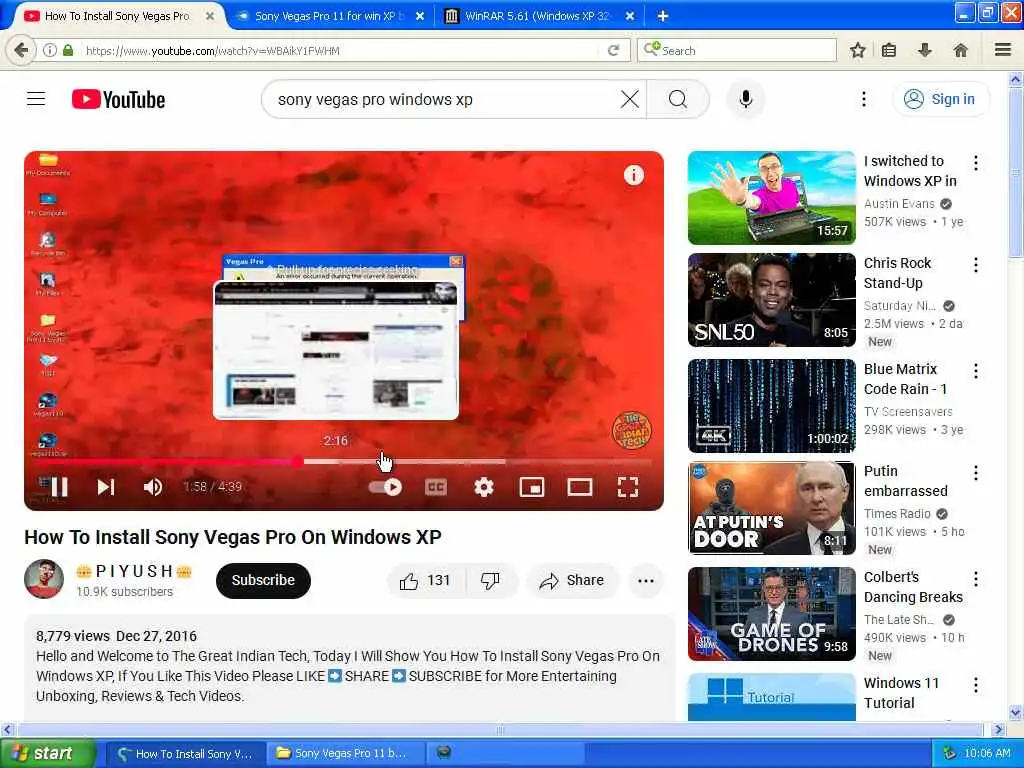This screenshot has height=768, width=1024.
Task: Show site information icon in address bar
Action: [x=50, y=50]
